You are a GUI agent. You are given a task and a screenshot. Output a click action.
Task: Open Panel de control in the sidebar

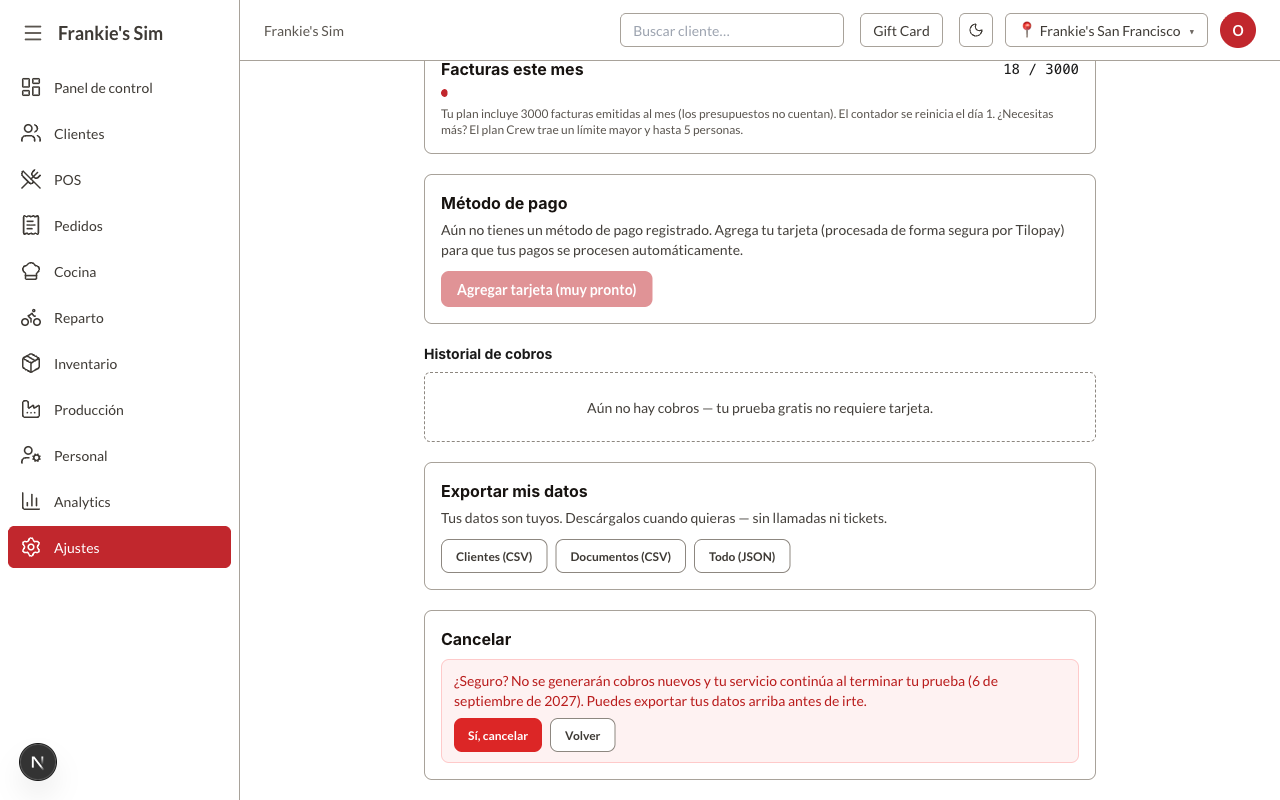coord(119,87)
